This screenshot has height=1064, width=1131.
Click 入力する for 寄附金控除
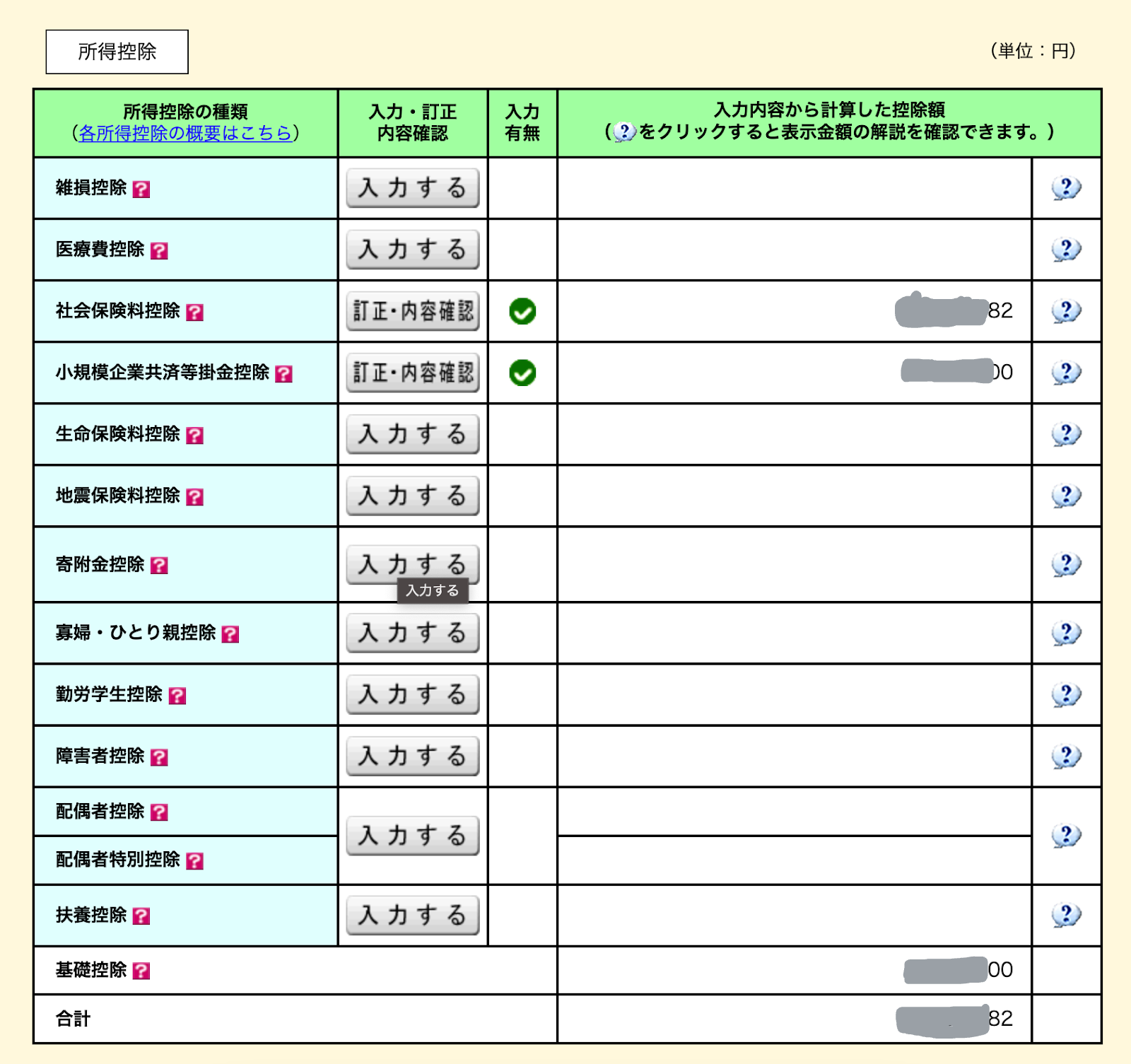point(413,564)
